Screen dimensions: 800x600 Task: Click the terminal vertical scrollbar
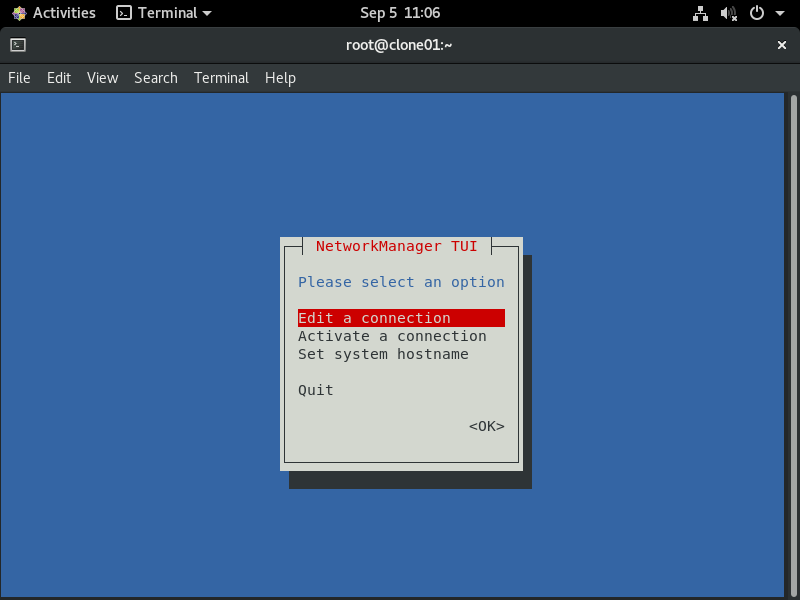click(x=793, y=345)
